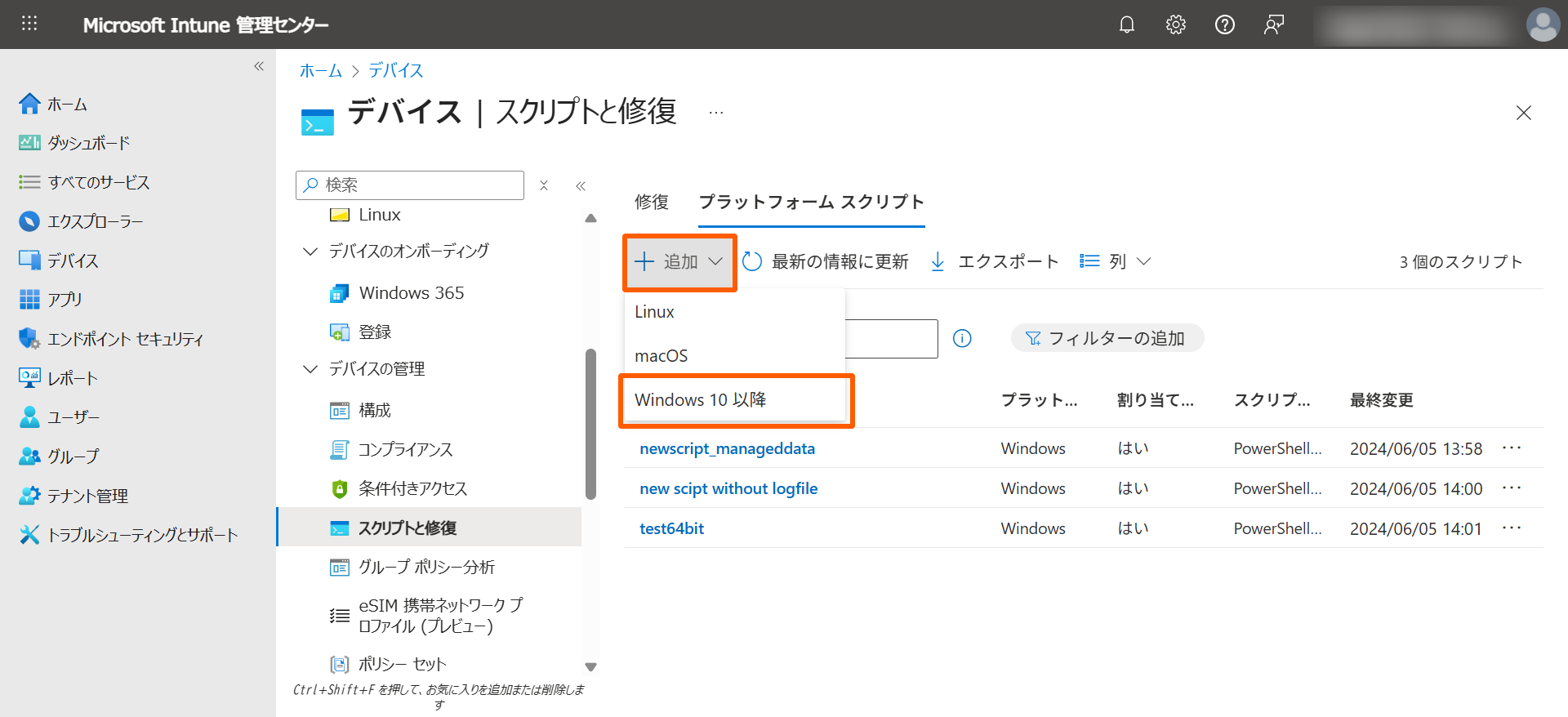1568x717 pixels.
Task: Click the user account avatar
Action: coord(1542,24)
